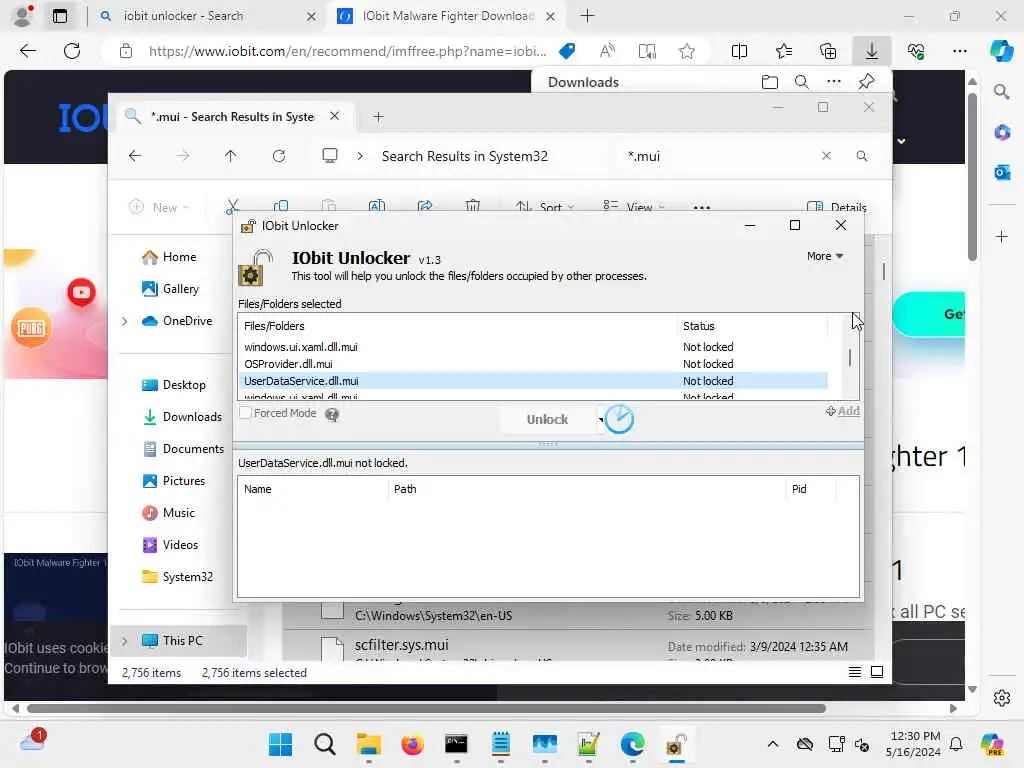Click the Pid column header

click(810, 489)
